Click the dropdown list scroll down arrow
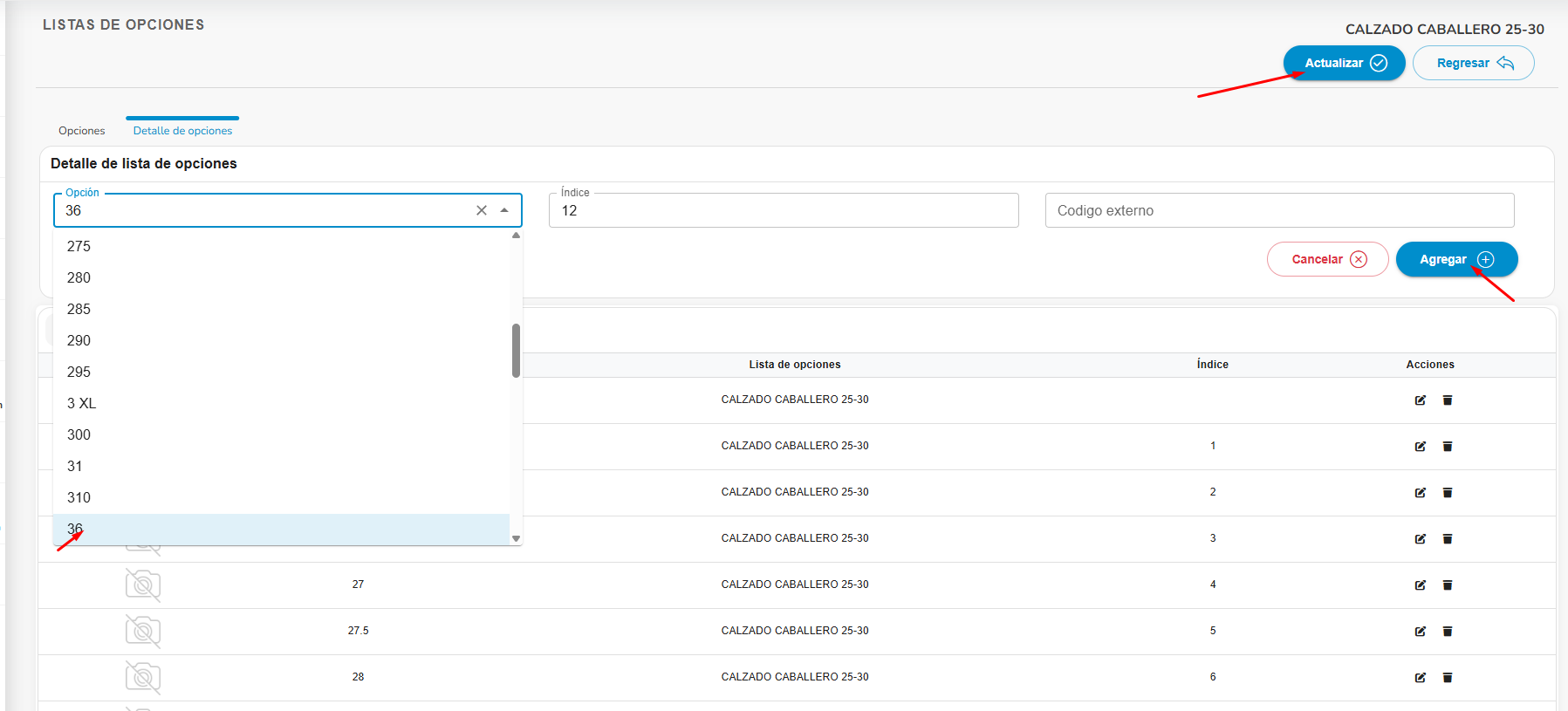The height and width of the screenshot is (711, 1568). [x=516, y=538]
